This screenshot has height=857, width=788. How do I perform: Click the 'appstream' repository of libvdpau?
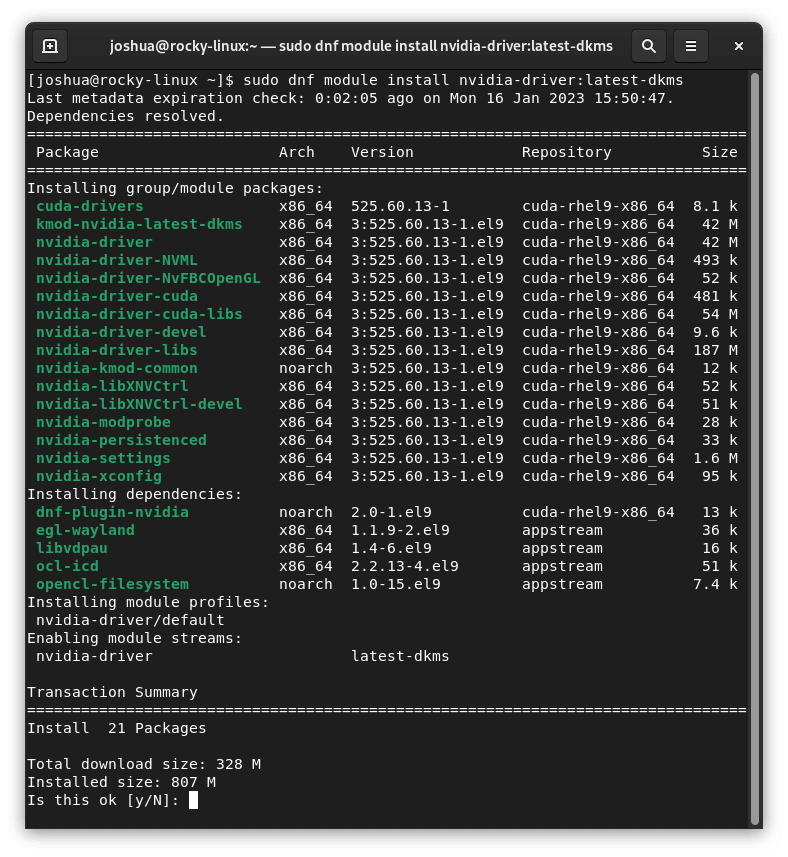pos(562,548)
